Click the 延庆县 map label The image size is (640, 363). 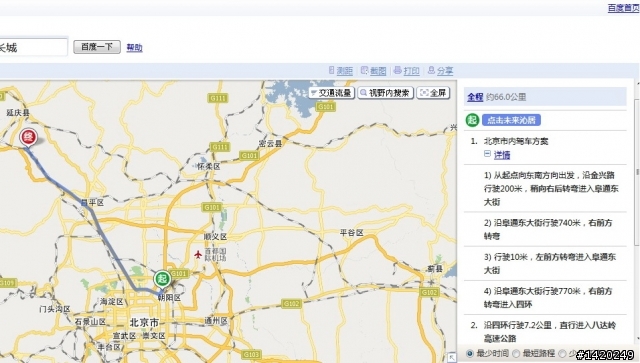[x=18, y=113]
